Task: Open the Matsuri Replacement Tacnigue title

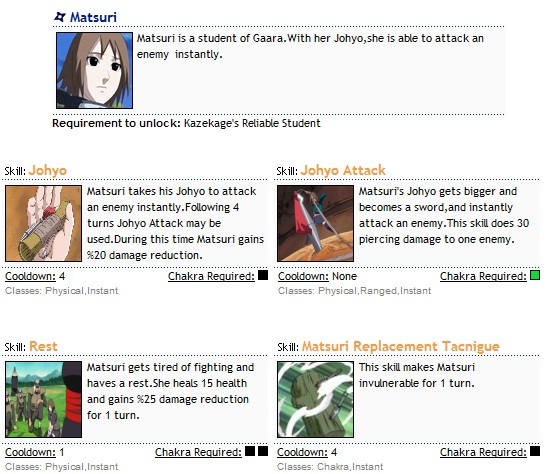Action: point(400,347)
